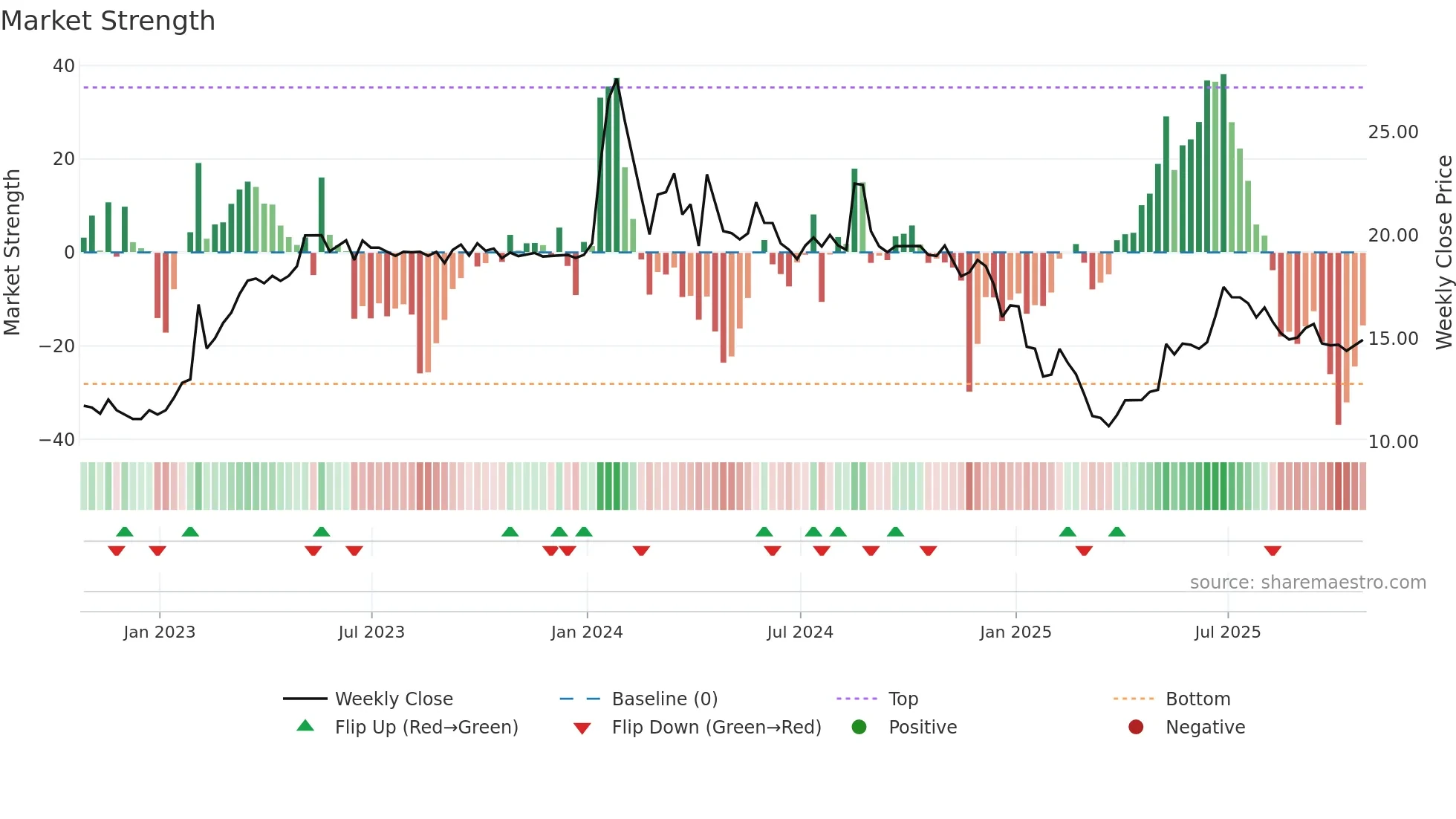This screenshot has height=819, width=1456.
Task: Click the Jan 2024 axis label
Action: [587, 632]
